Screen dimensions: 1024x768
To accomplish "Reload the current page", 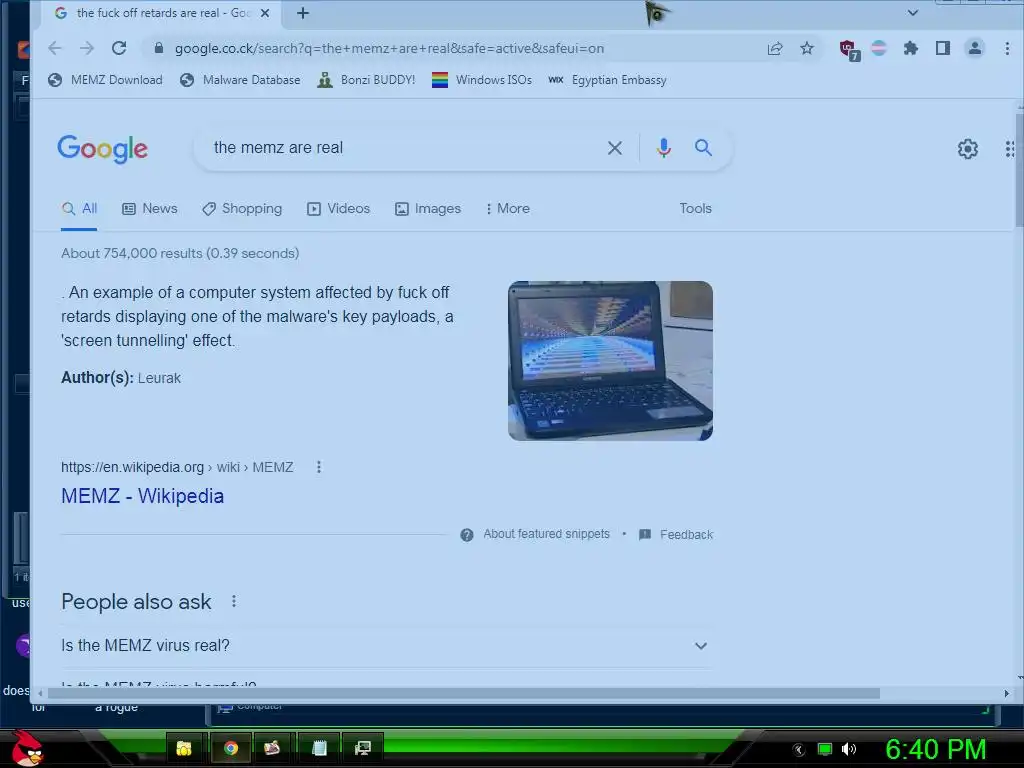I will 119,48.
